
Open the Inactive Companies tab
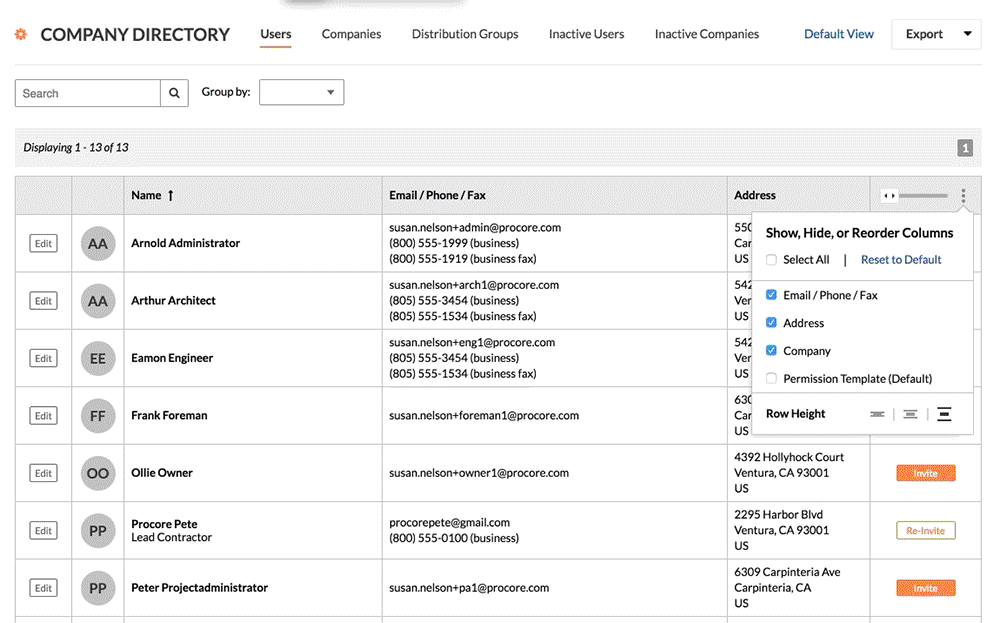(707, 34)
